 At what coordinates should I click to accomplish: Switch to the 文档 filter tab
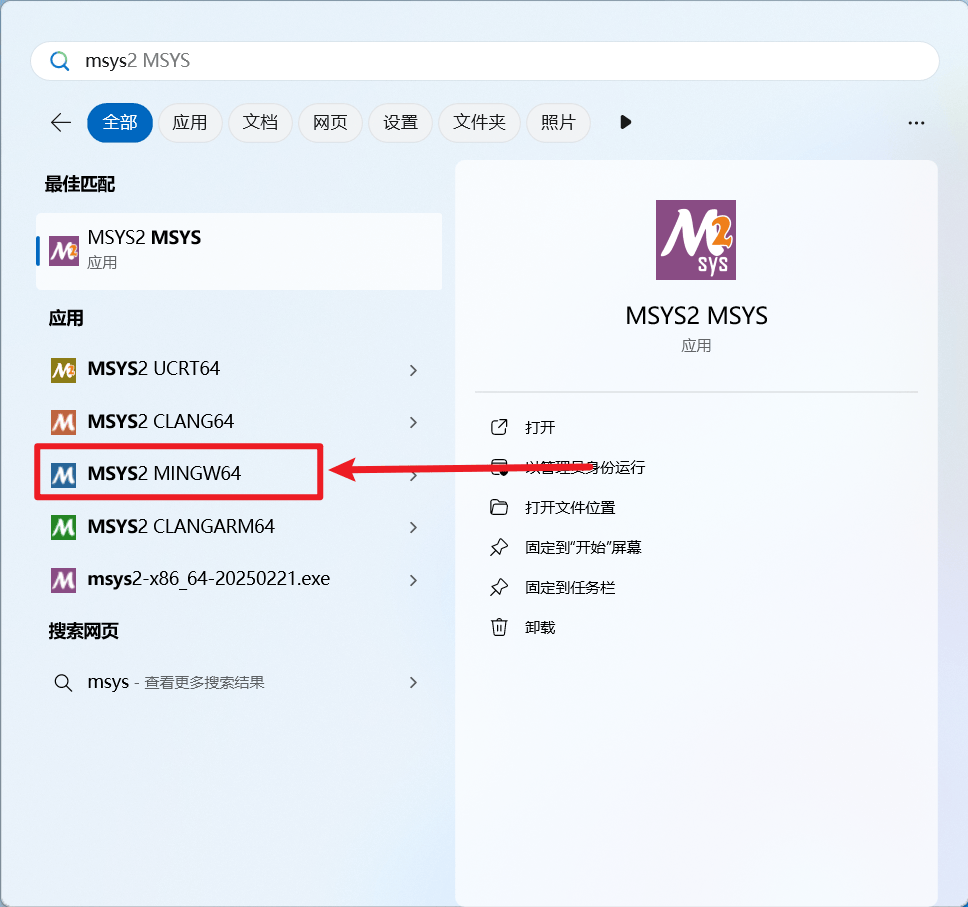(x=260, y=122)
